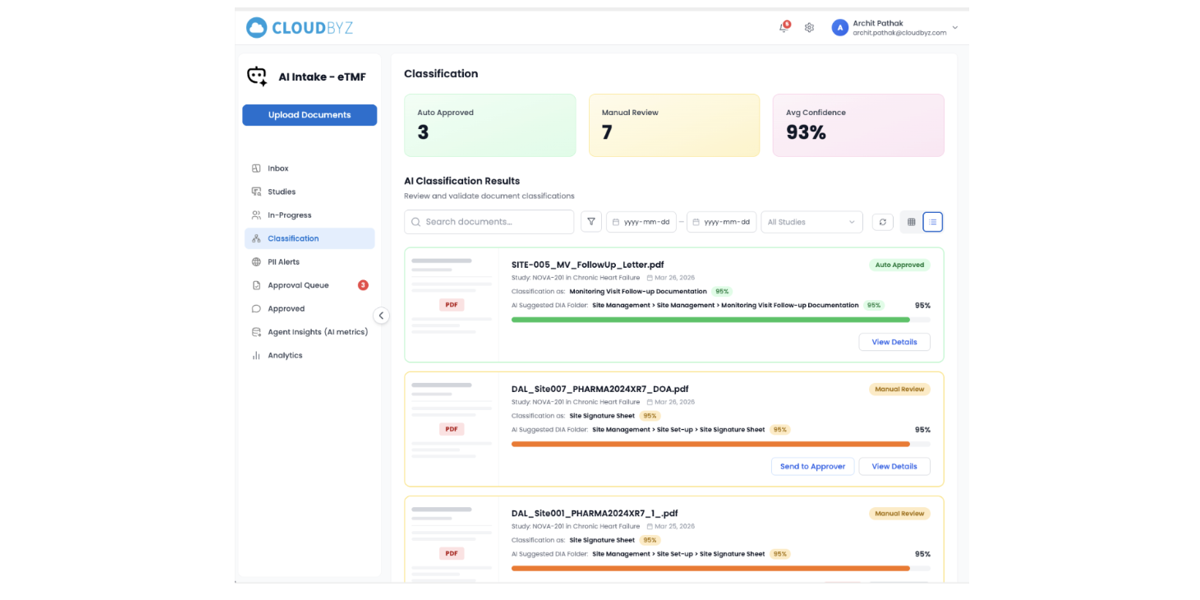Toggle the filter options
Viewport: 1200px width, 600px height.
point(590,221)
